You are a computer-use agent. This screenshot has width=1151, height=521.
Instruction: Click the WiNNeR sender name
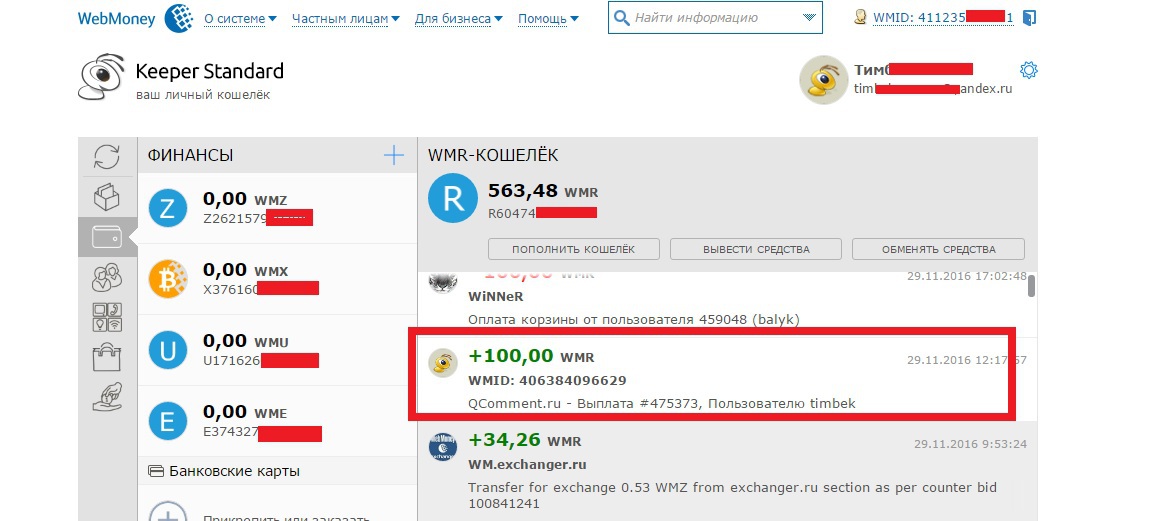(495, 297)
